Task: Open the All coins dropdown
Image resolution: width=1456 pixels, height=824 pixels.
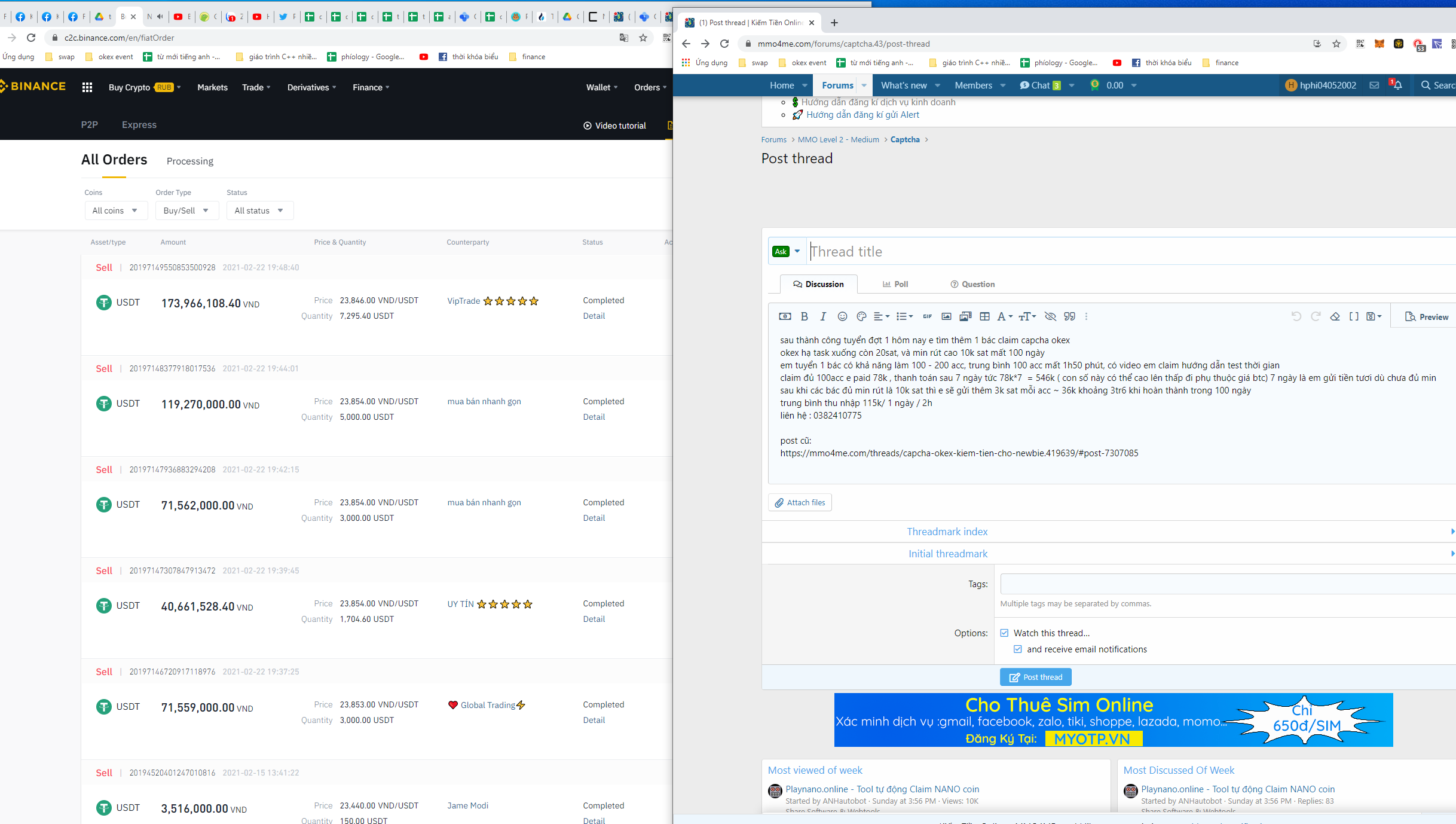Action: [115, 210]
